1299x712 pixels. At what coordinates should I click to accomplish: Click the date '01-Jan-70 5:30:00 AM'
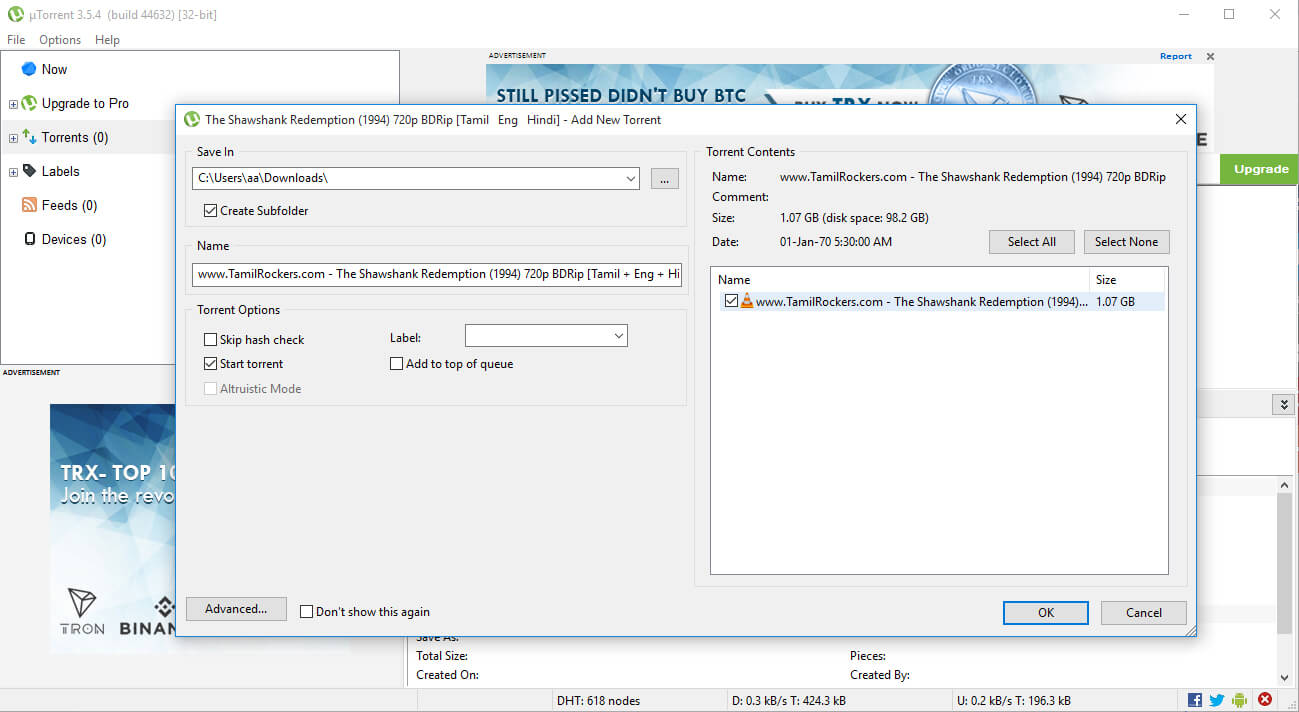coord(836,242)
